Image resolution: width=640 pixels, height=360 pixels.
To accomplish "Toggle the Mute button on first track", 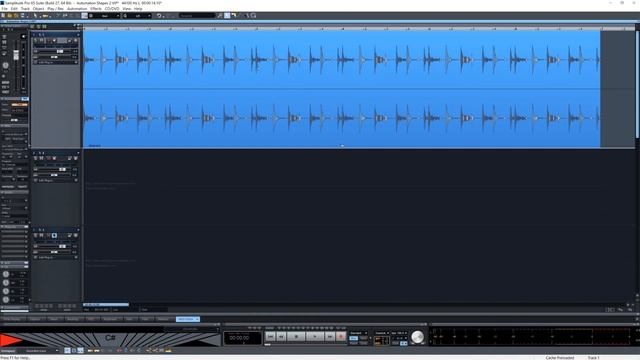I will (42, 41).
